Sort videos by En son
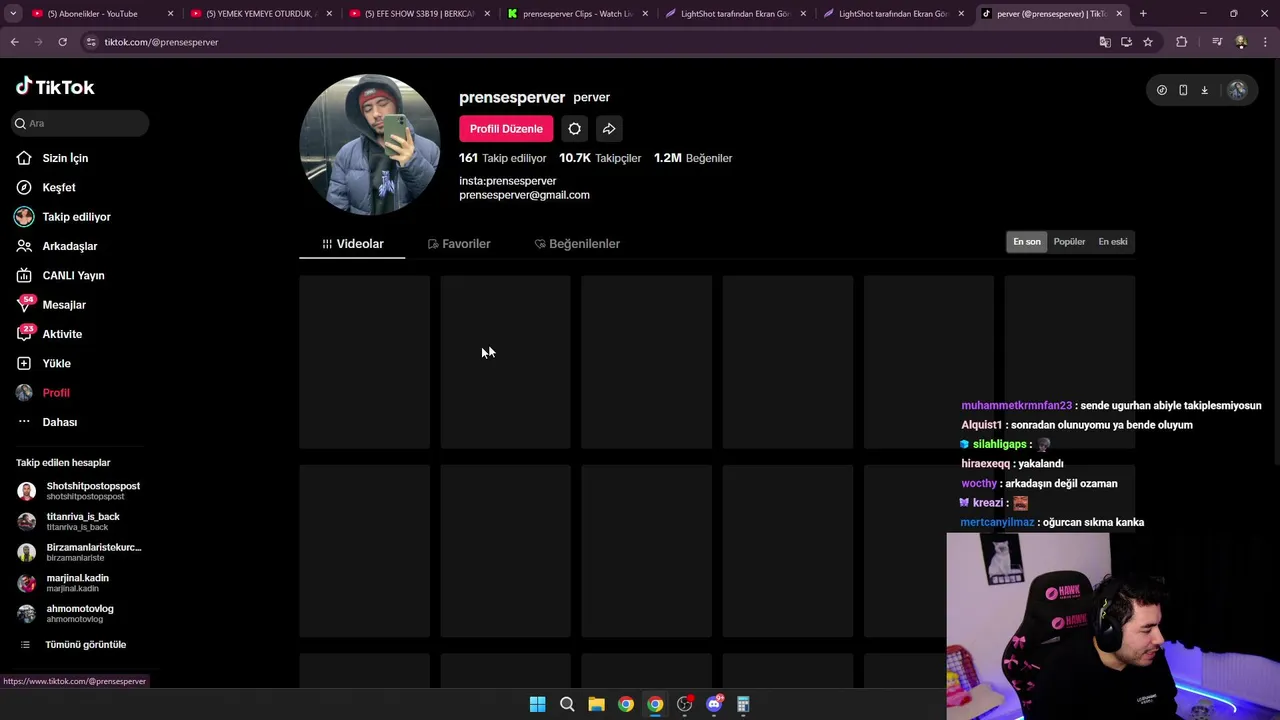 1027,242
